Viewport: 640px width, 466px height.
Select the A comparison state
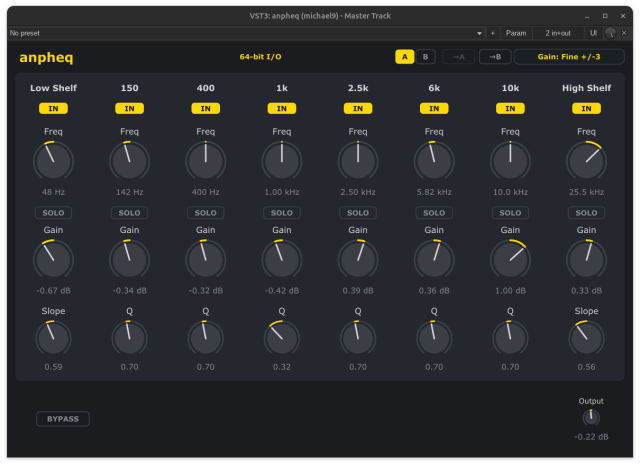tap(404, 57)
